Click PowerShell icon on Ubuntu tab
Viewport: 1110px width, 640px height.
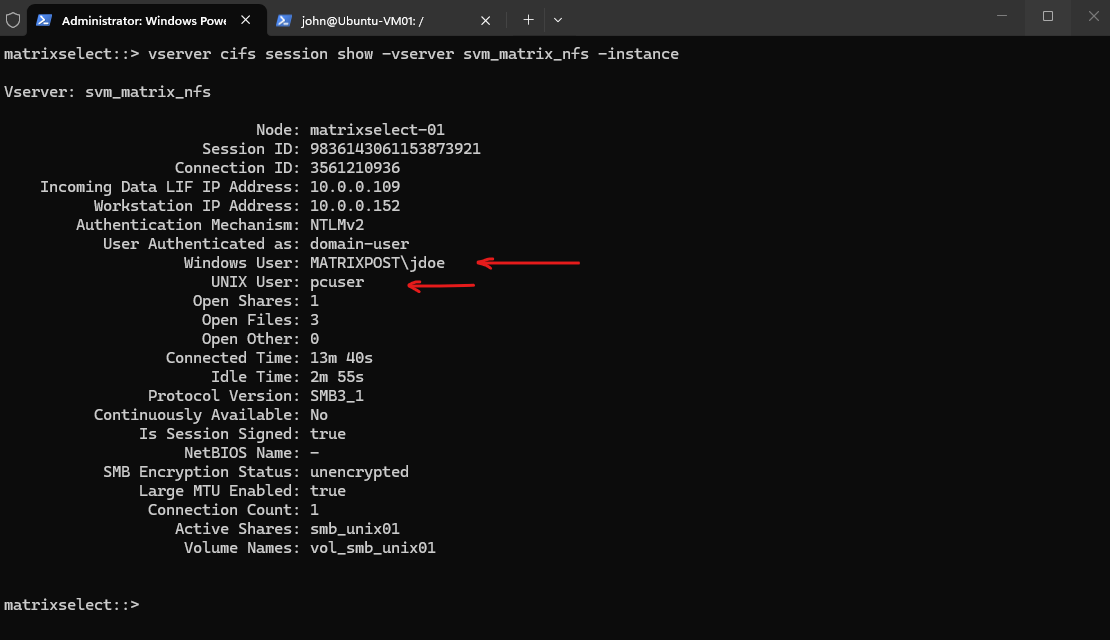click(x=284, y=21)
